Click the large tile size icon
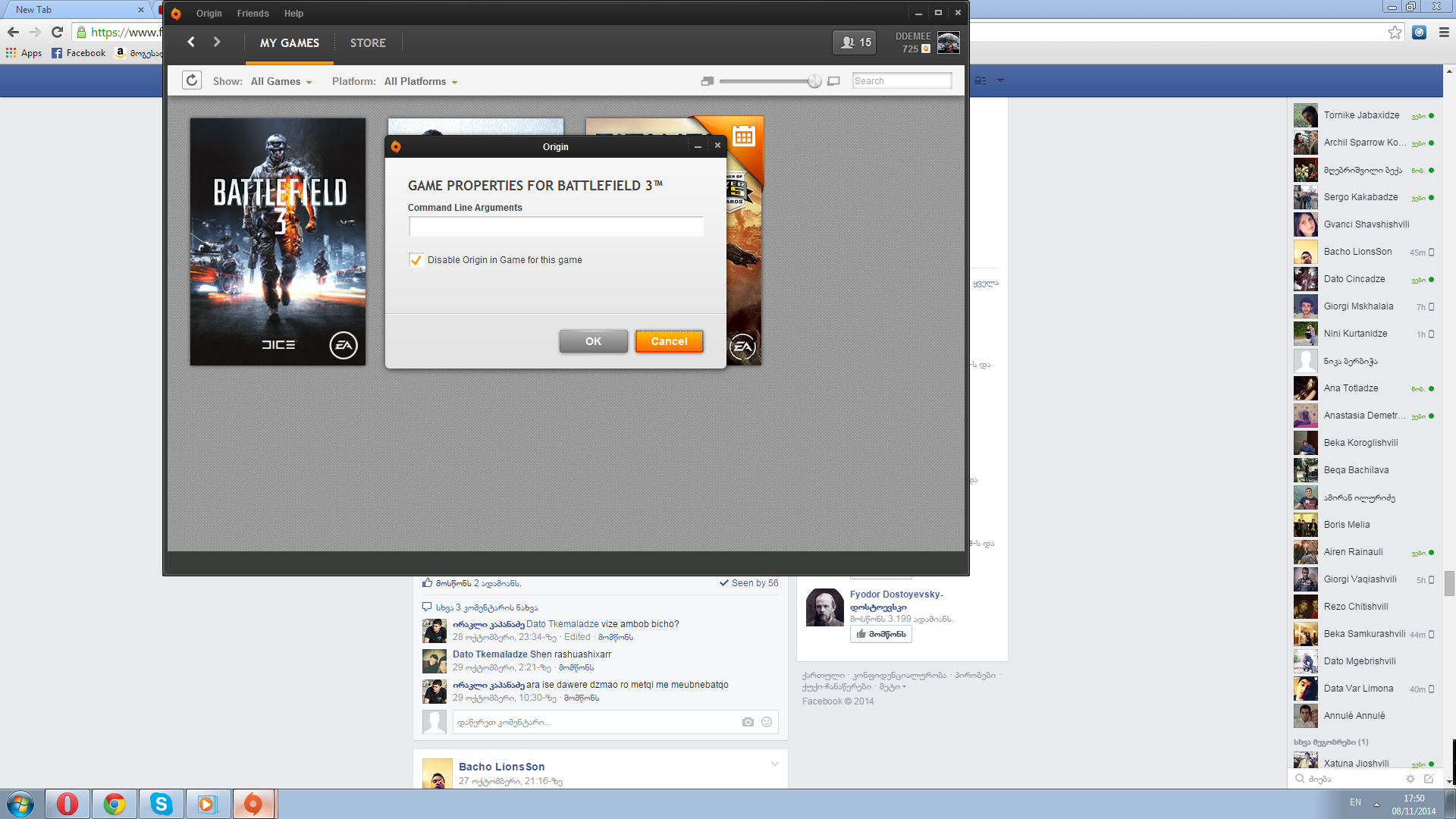 (x=833, y=81)
